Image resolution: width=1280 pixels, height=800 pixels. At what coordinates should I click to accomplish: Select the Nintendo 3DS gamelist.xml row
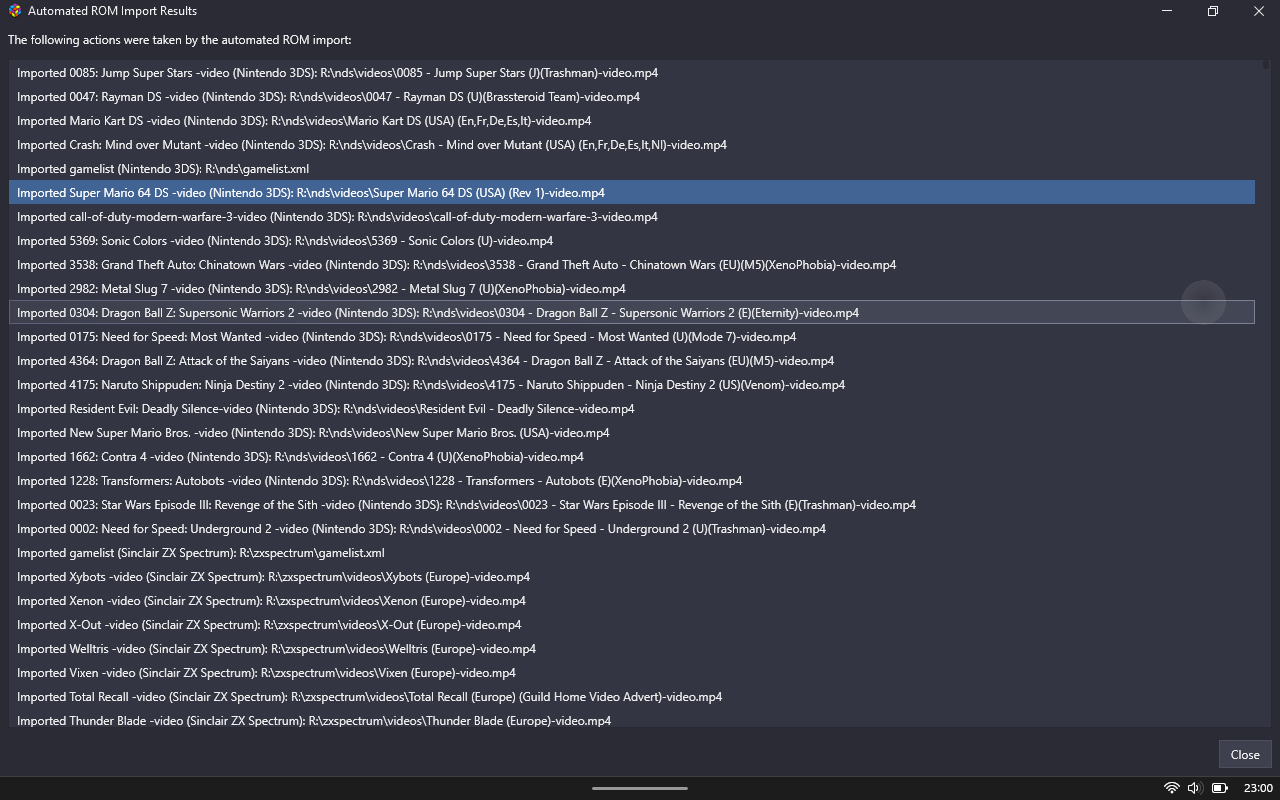click(x=632, y=169)
